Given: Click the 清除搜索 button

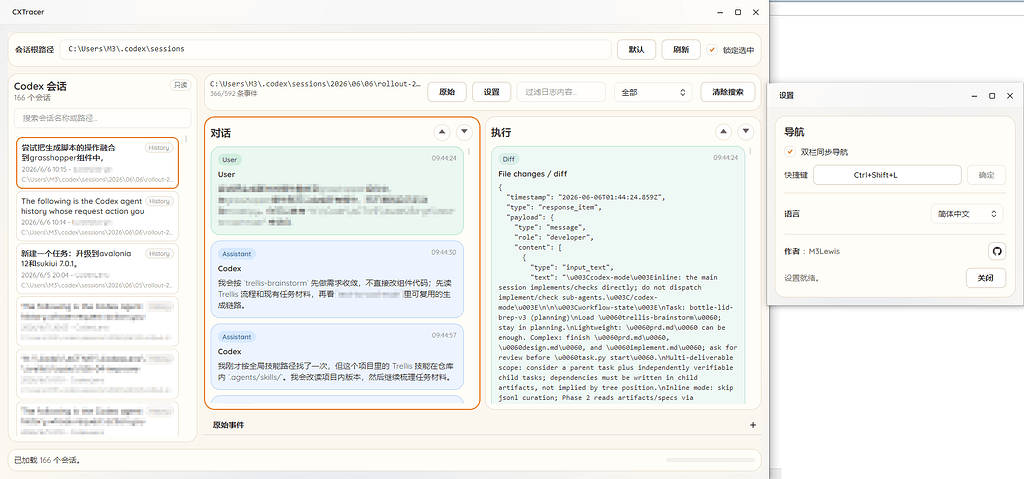Looking at the screenshot, I should pos(728,92).
